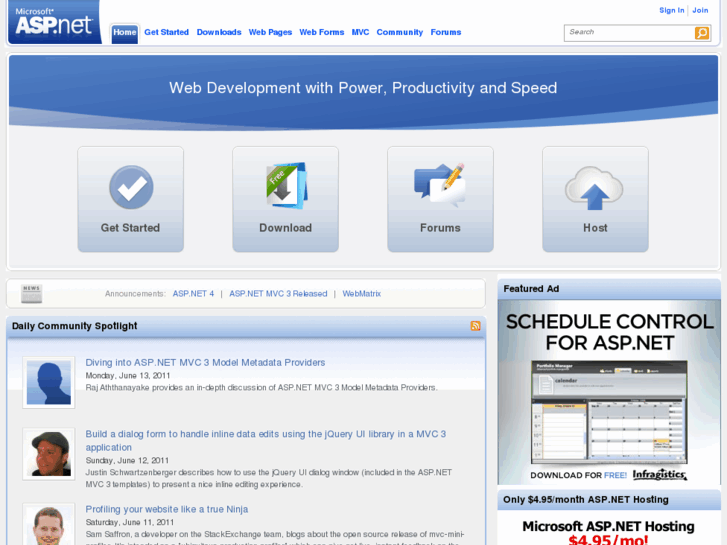The width and height of the screenshot is (727, 545).
Task: Click the Featured Ad heading
Action: 531,289
